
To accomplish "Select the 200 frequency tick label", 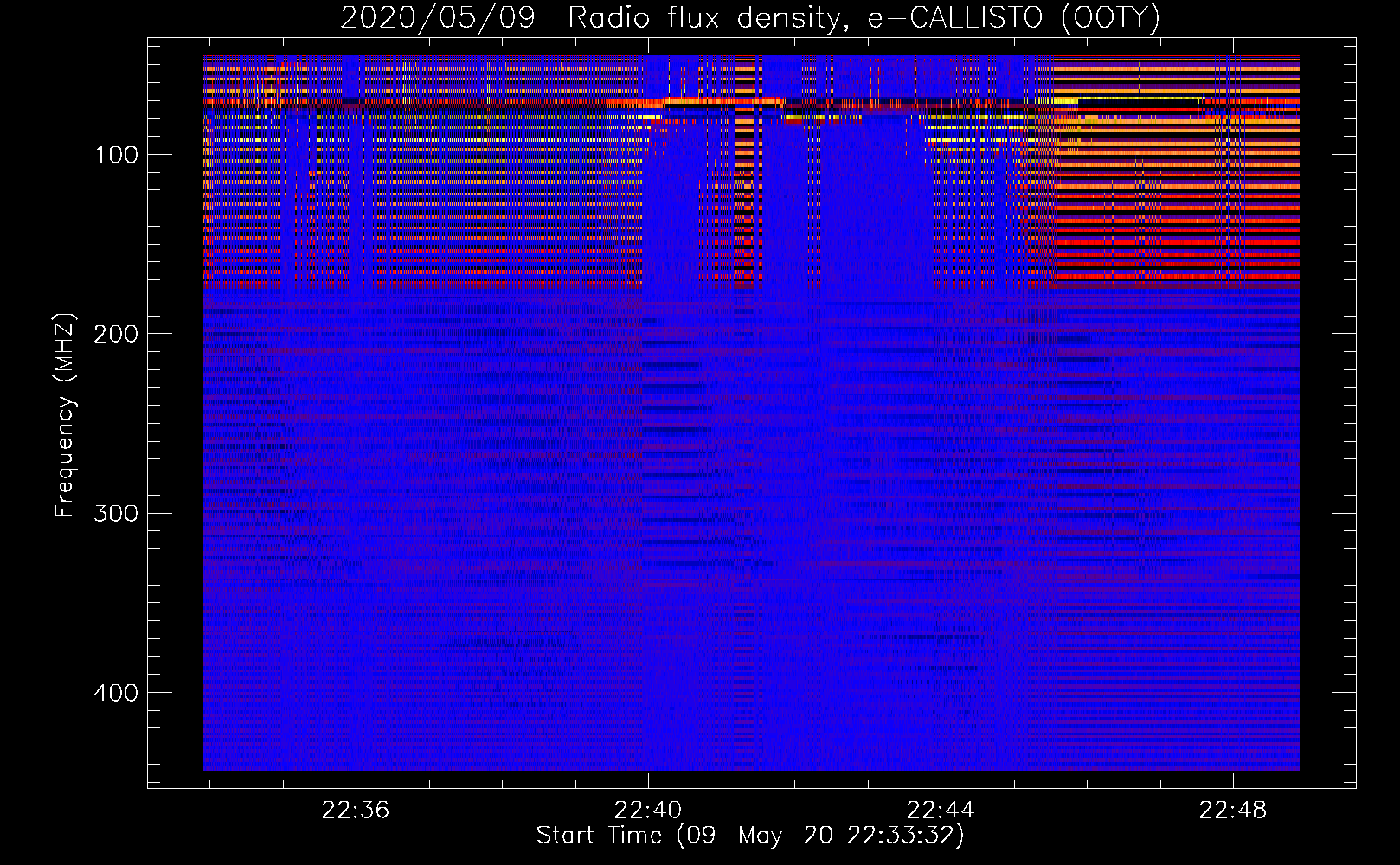I will tap(116, 334).
